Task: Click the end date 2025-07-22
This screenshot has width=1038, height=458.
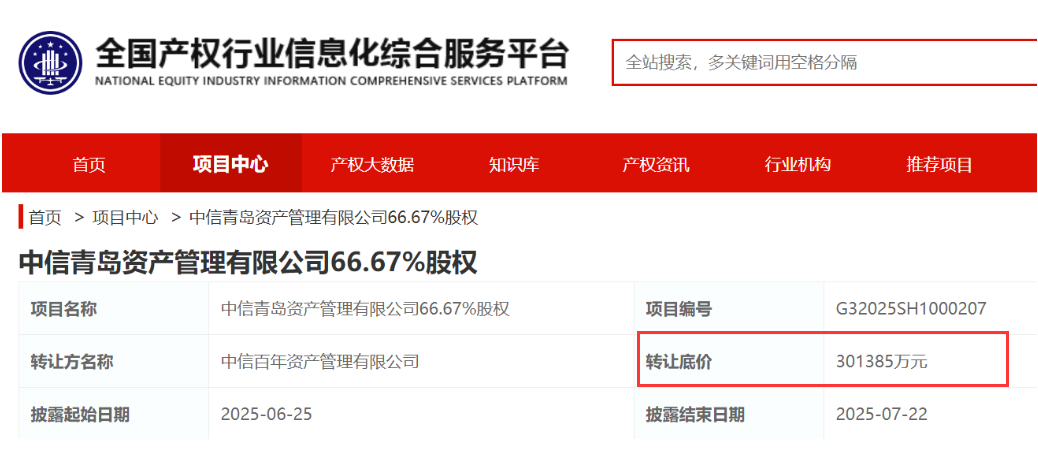Action: (x=882, y=414)
